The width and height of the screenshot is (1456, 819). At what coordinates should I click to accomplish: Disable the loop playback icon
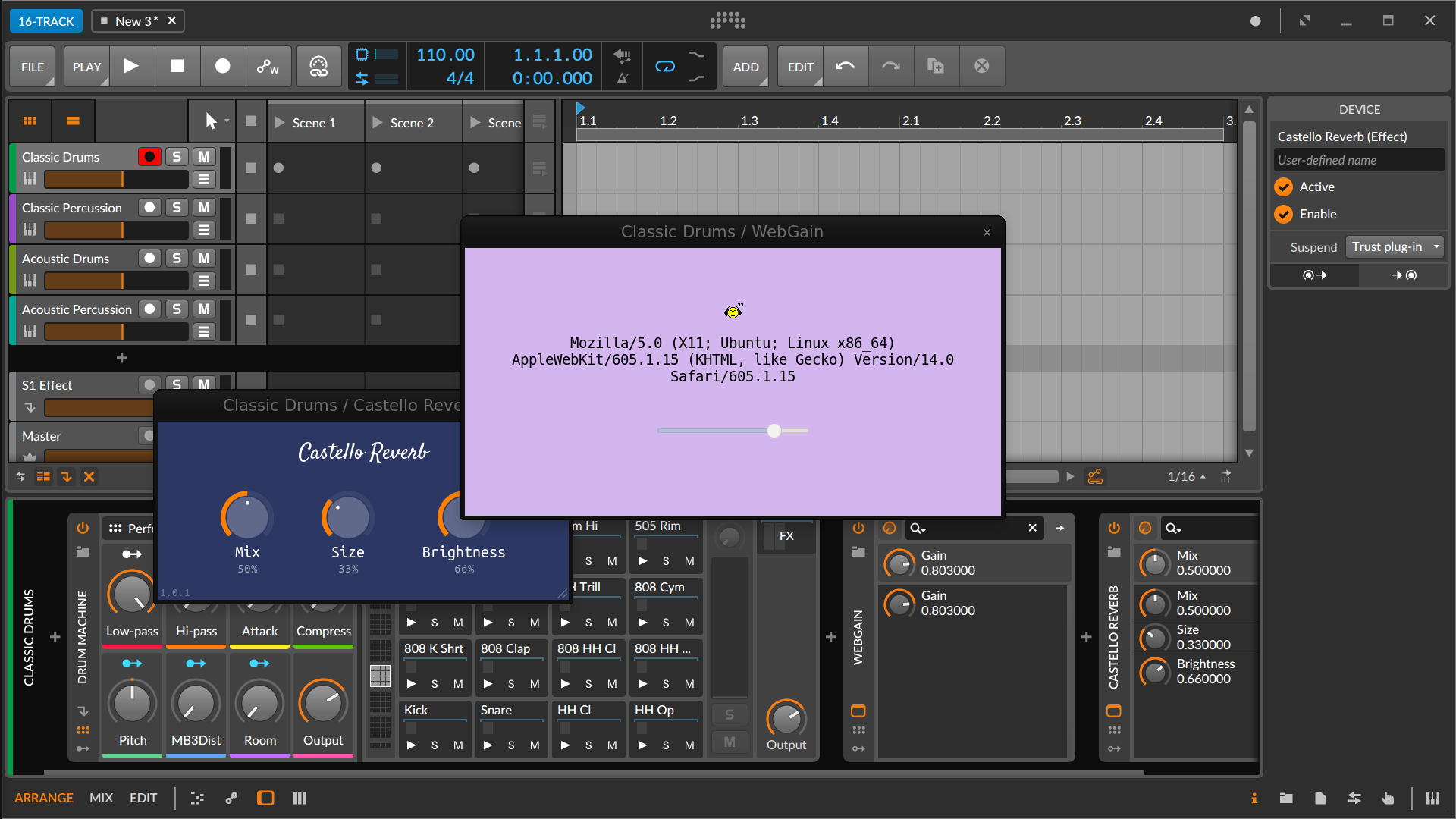pos(664,67)
